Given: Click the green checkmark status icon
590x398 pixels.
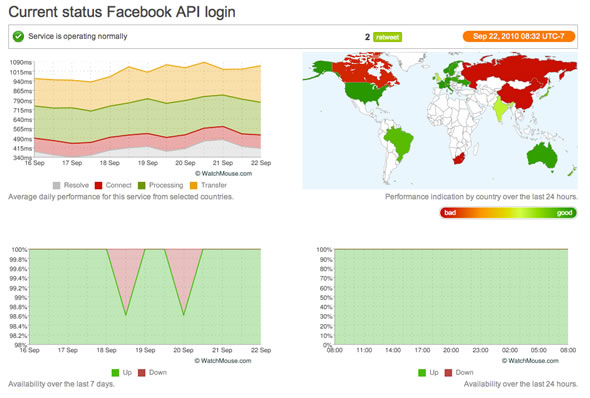Looking at the screenshot, I should (x=18, y=36).
